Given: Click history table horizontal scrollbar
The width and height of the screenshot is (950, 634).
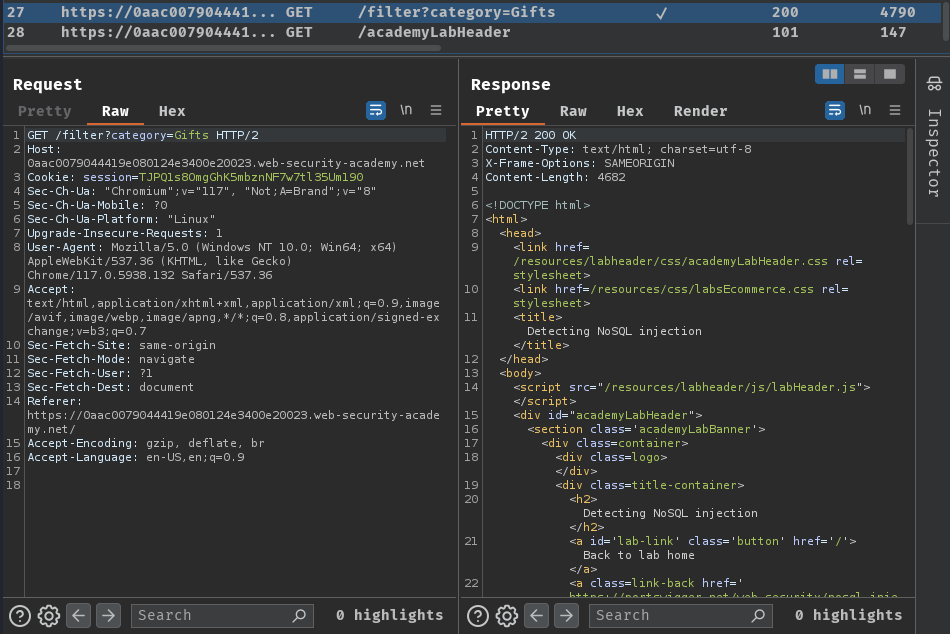Looking at the screenshot, I should tap(223, 47).
